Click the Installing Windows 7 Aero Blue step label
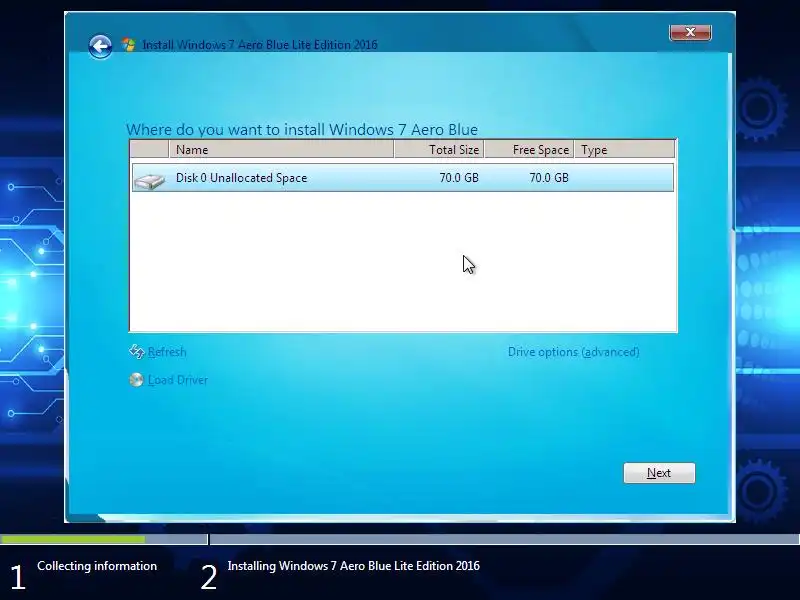Viewport: 800px width, 600px height. pyautogui.click(x=354, y=566)
